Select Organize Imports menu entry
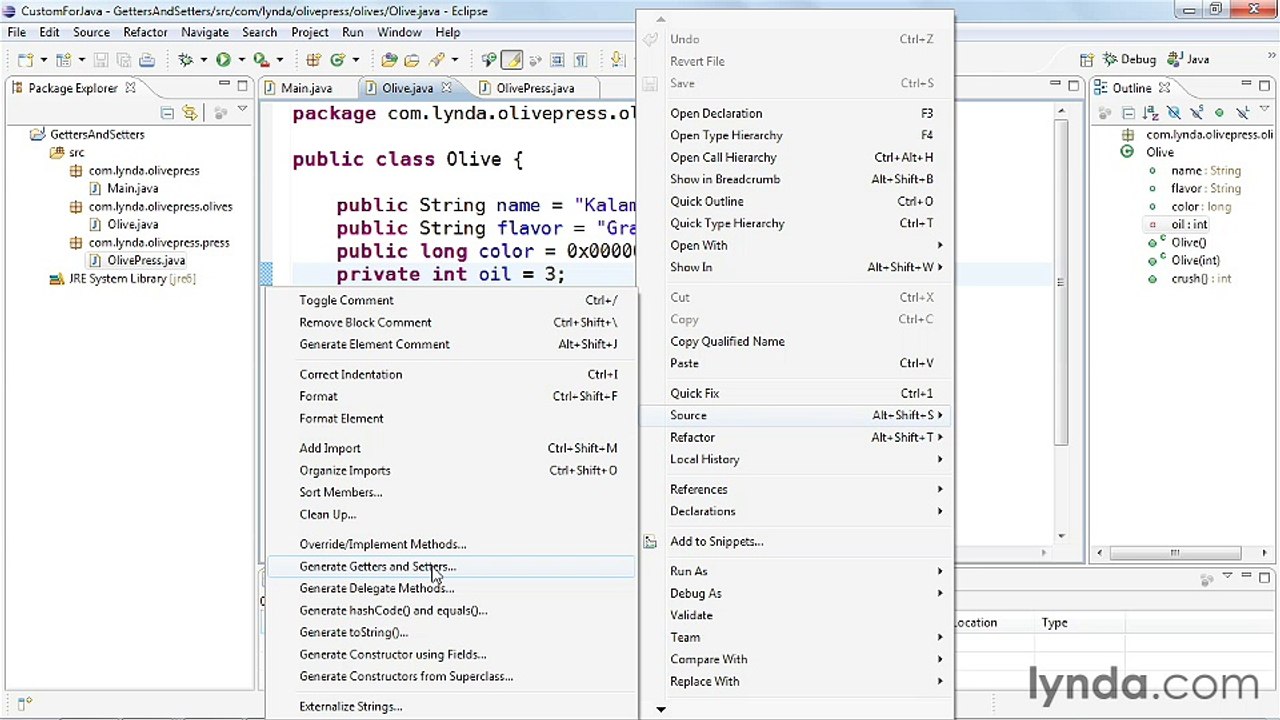Viewport: 1280px width, 720px height. pos(451,470)
